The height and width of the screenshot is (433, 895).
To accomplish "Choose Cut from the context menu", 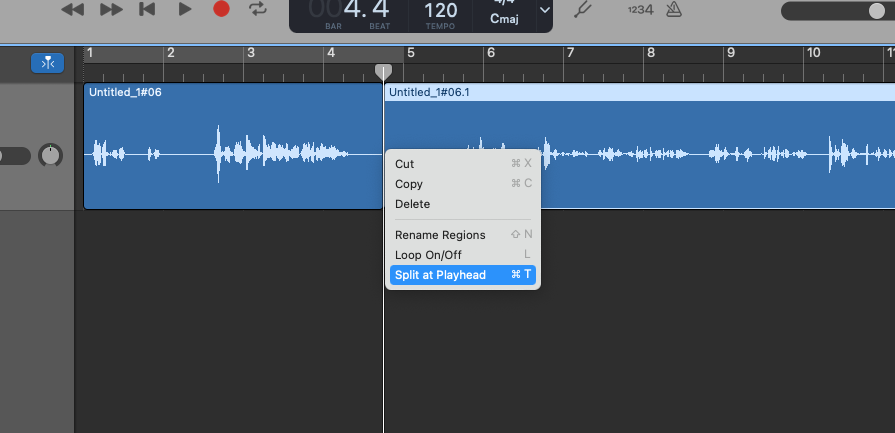I will 462,164.
